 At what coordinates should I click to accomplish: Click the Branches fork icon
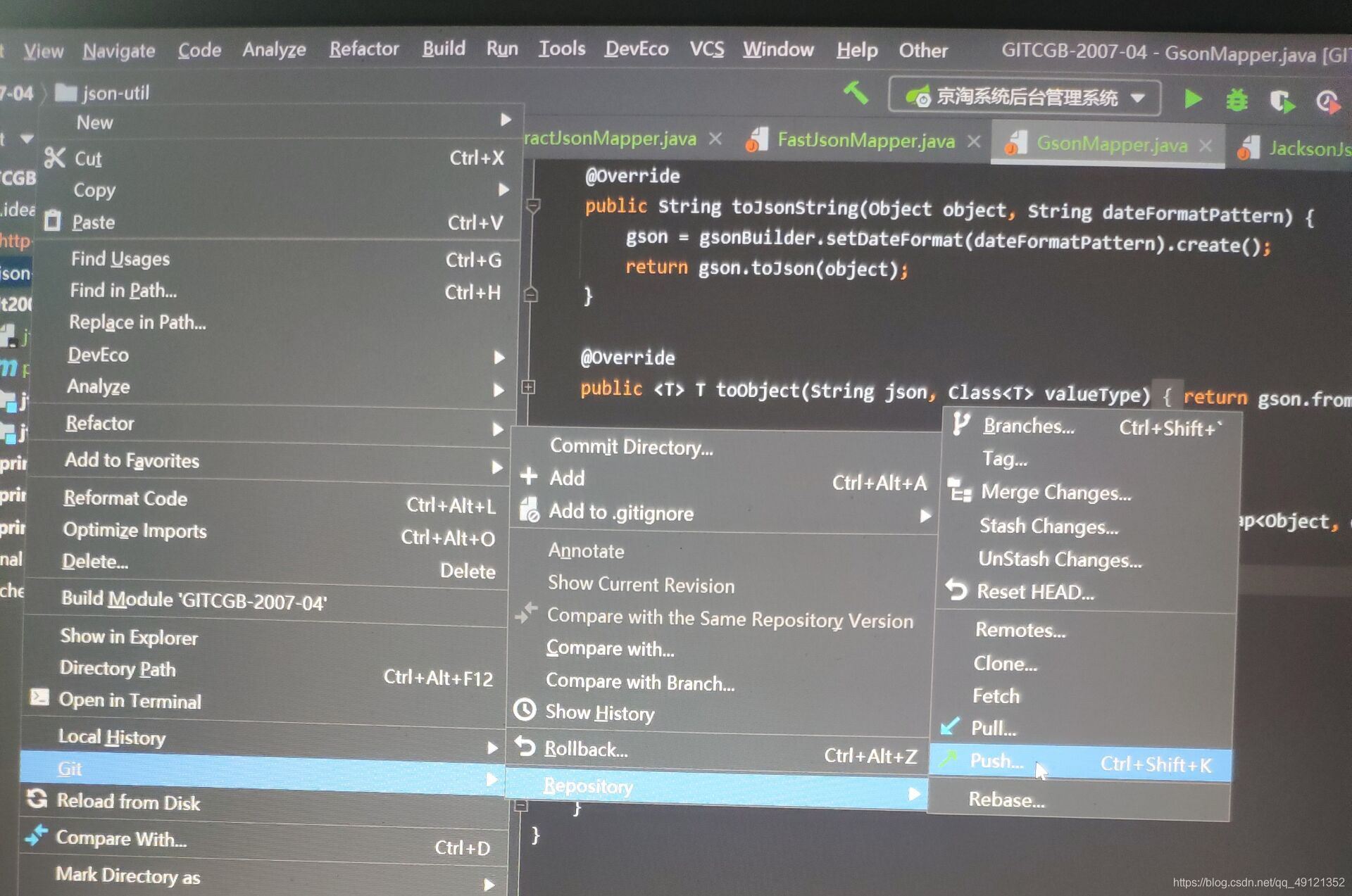coord(960,424)
